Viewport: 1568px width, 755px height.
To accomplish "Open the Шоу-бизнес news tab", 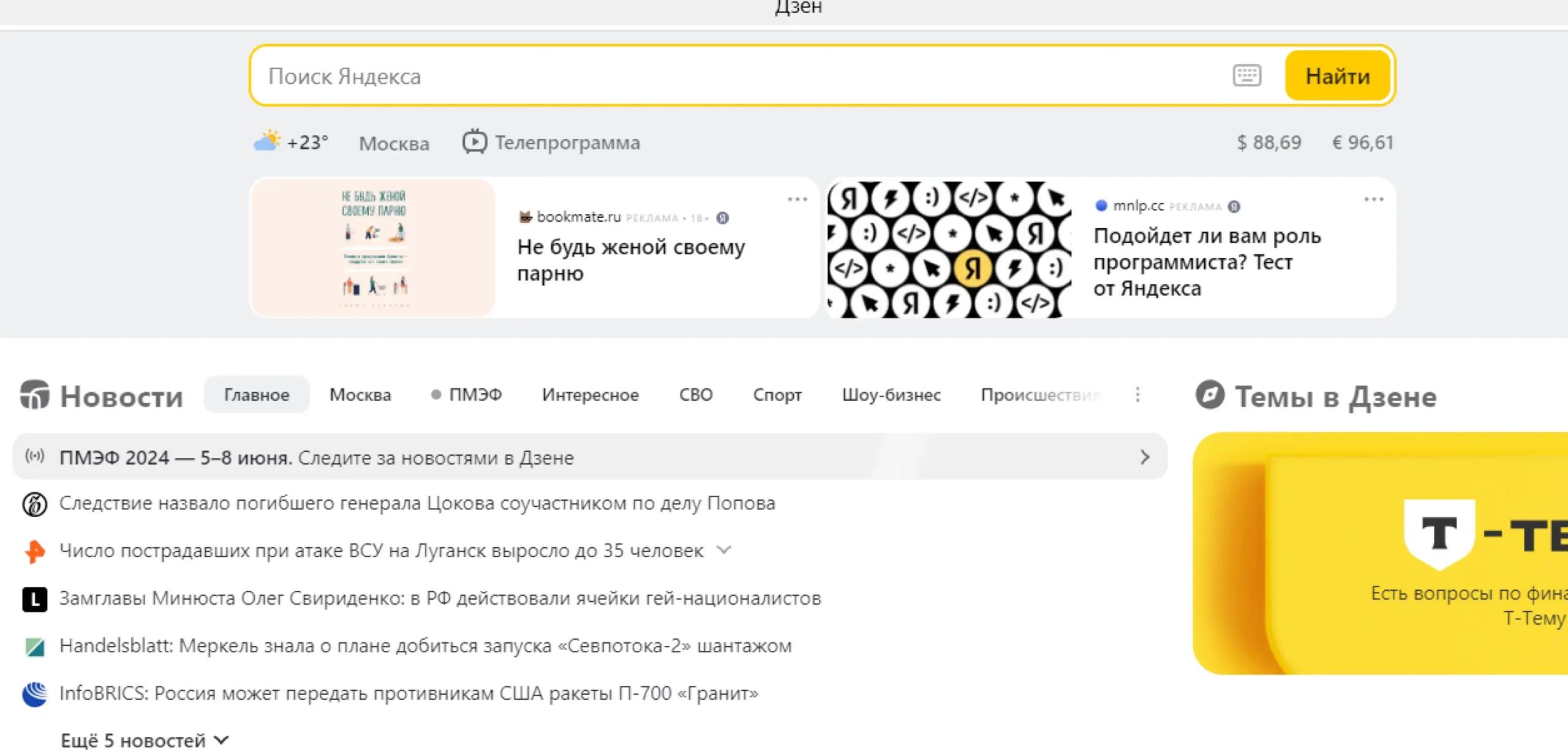I will 891,395.
